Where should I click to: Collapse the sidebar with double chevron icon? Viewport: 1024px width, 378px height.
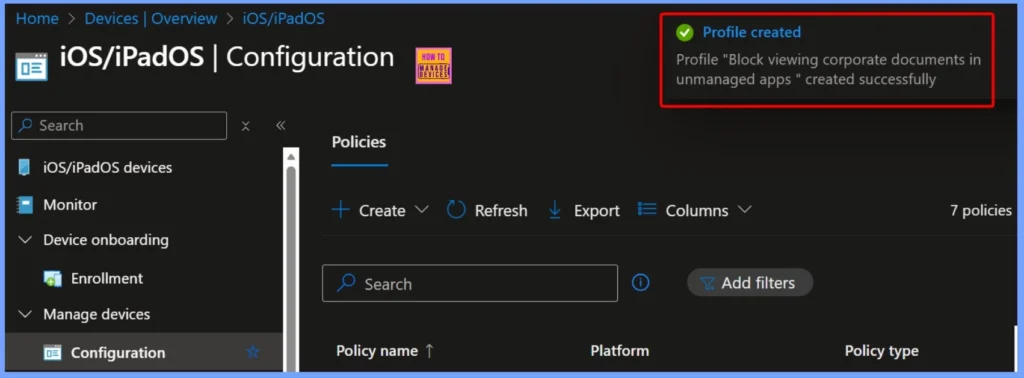[280, 125]
